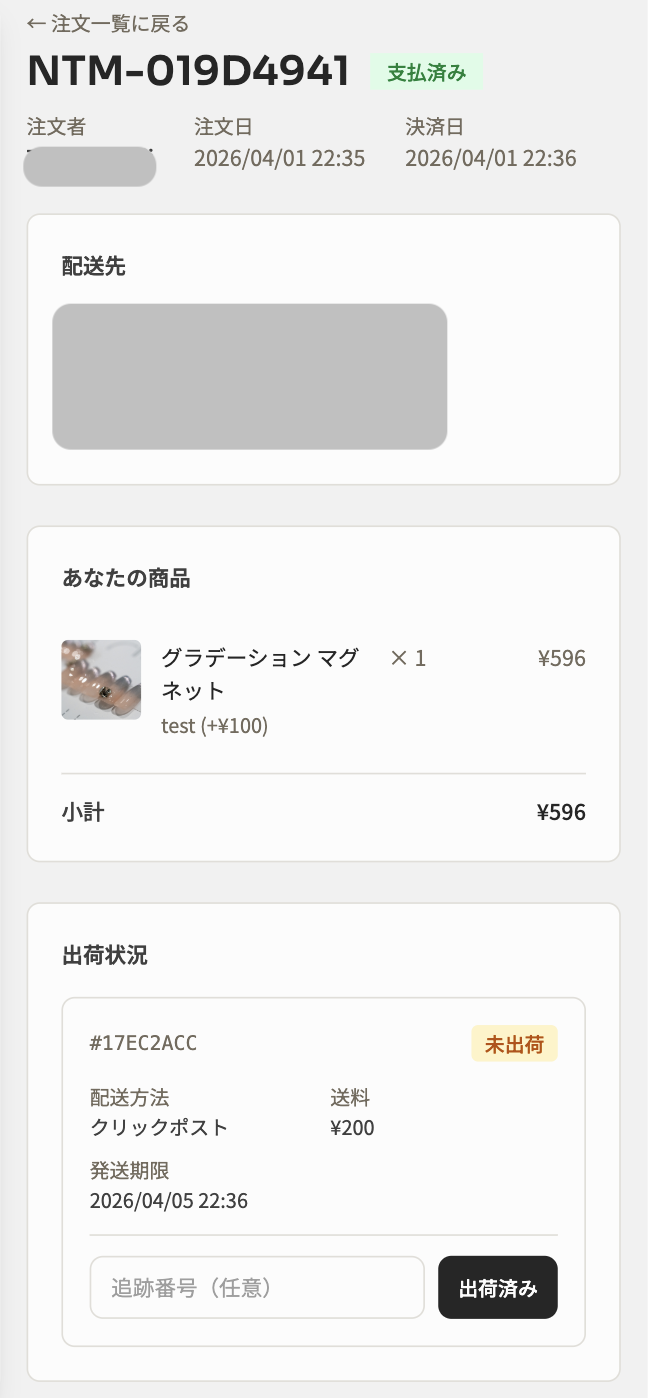Viewport: 648px width, 1398px height.
Task: Click the 発送期限 deadline date
Action: [168, 1200]
